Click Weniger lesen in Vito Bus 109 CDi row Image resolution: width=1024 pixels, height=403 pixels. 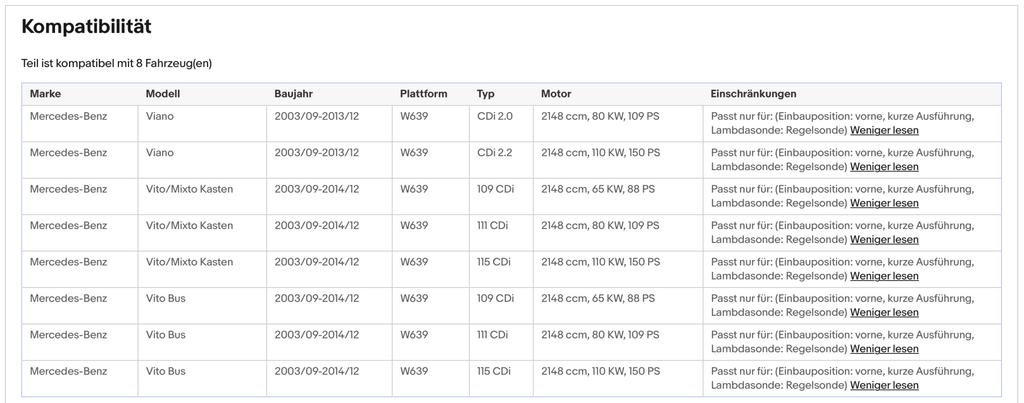click(884, 312)
